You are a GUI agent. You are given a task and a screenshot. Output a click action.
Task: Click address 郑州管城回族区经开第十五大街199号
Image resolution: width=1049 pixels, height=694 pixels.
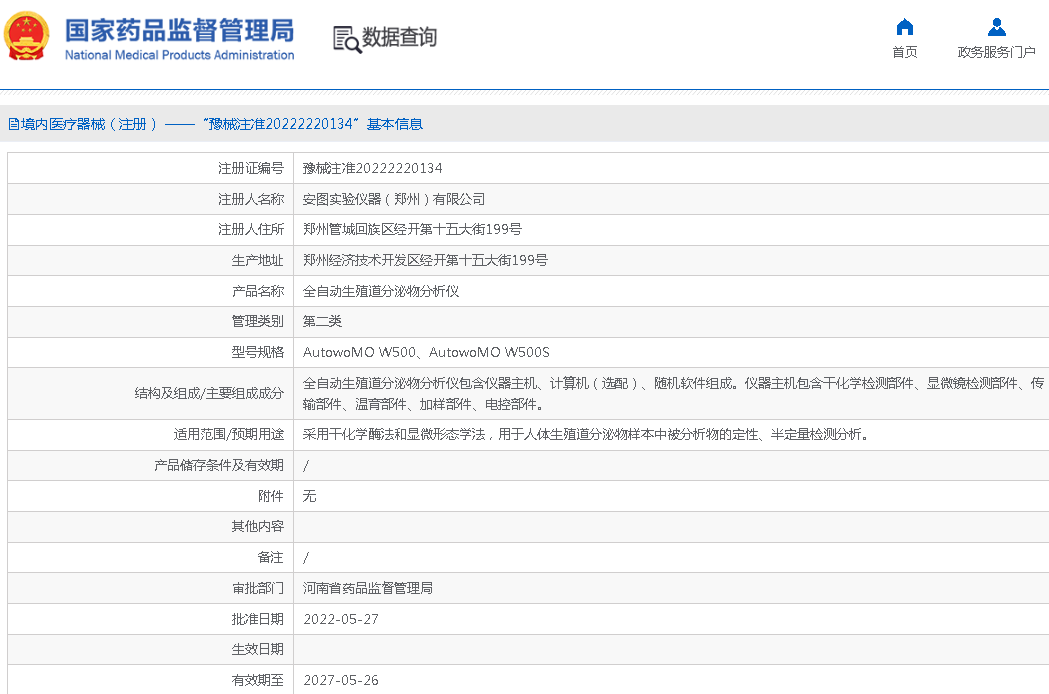[412, 229]
